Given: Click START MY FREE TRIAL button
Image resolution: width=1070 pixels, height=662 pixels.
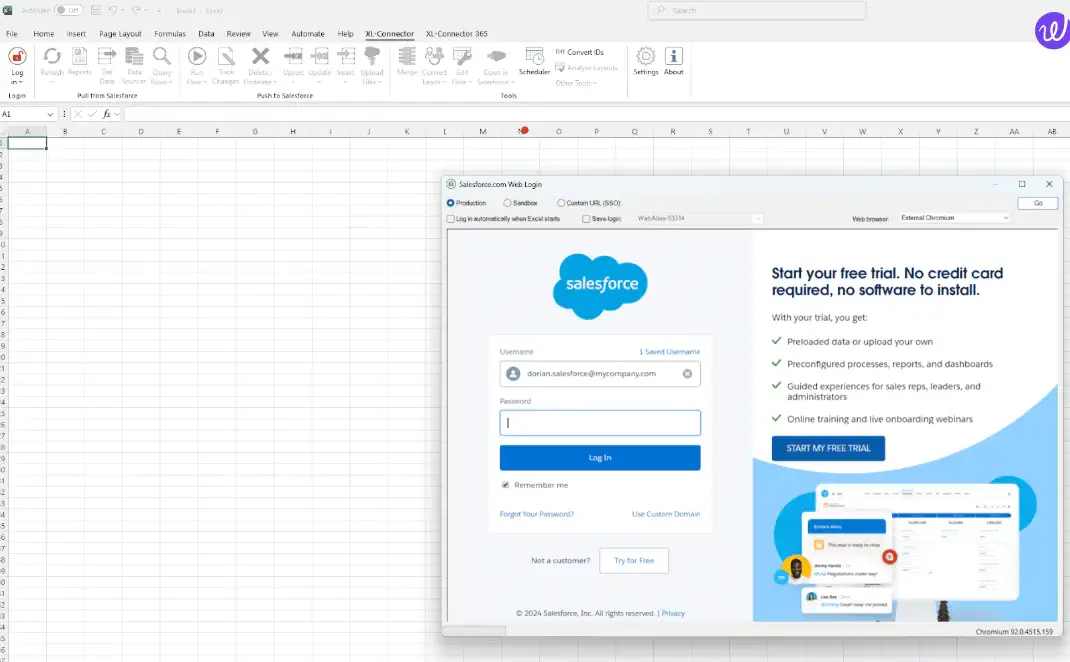Looking at the screenshot, I should pos(828,448).
